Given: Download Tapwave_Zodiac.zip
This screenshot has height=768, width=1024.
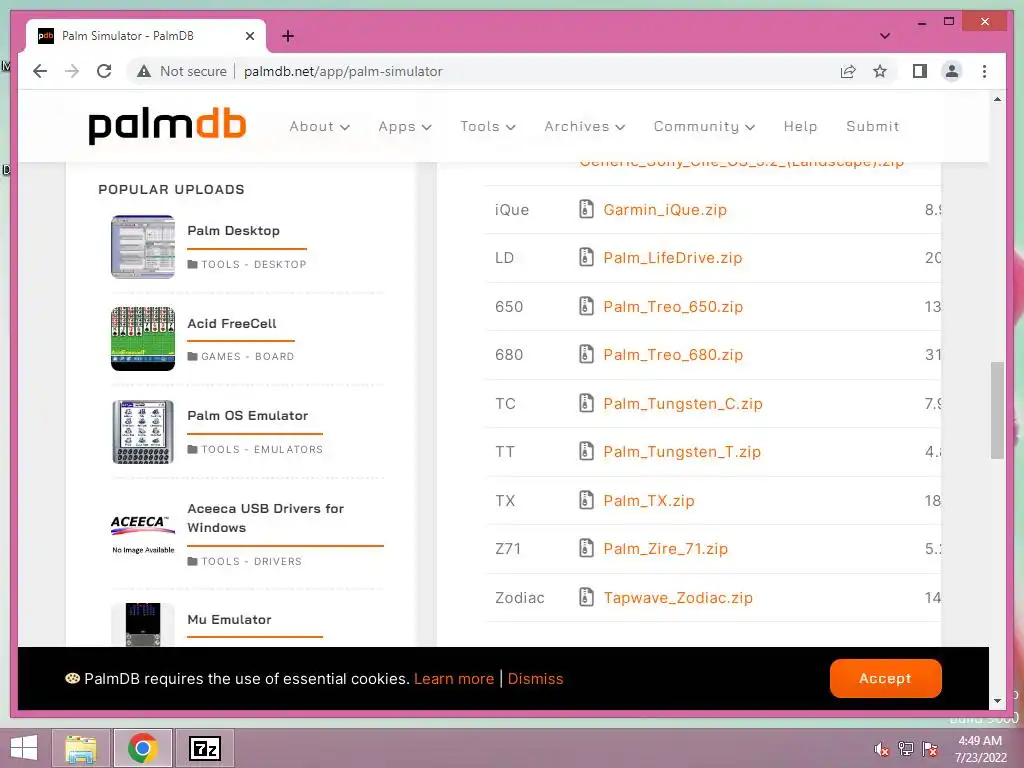Looking at the screenshot, I should [x=678, y=598].
